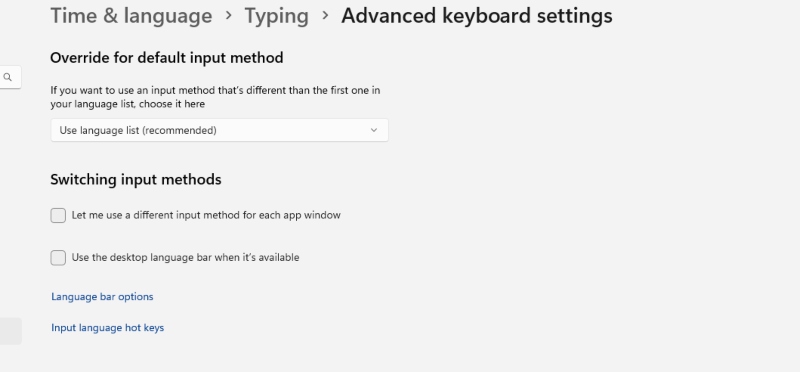
Task: Open Language bar options
Action: tap(102, 296)
